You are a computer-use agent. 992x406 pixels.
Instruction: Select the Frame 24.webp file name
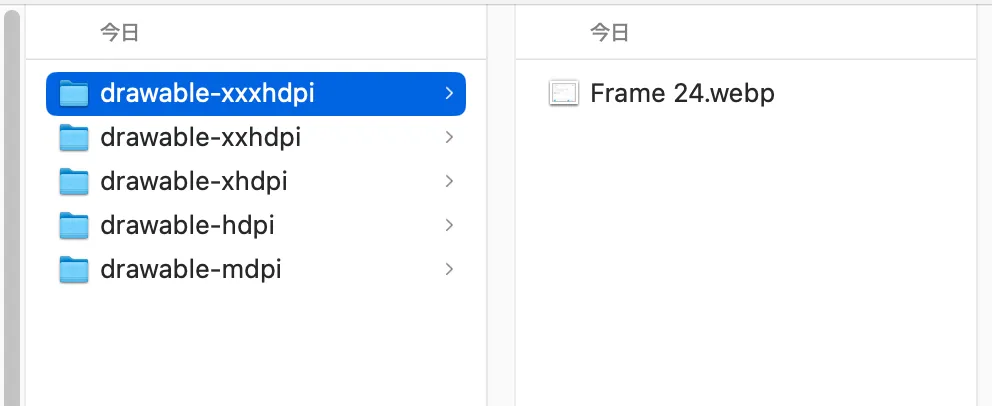tap(682, 94)
